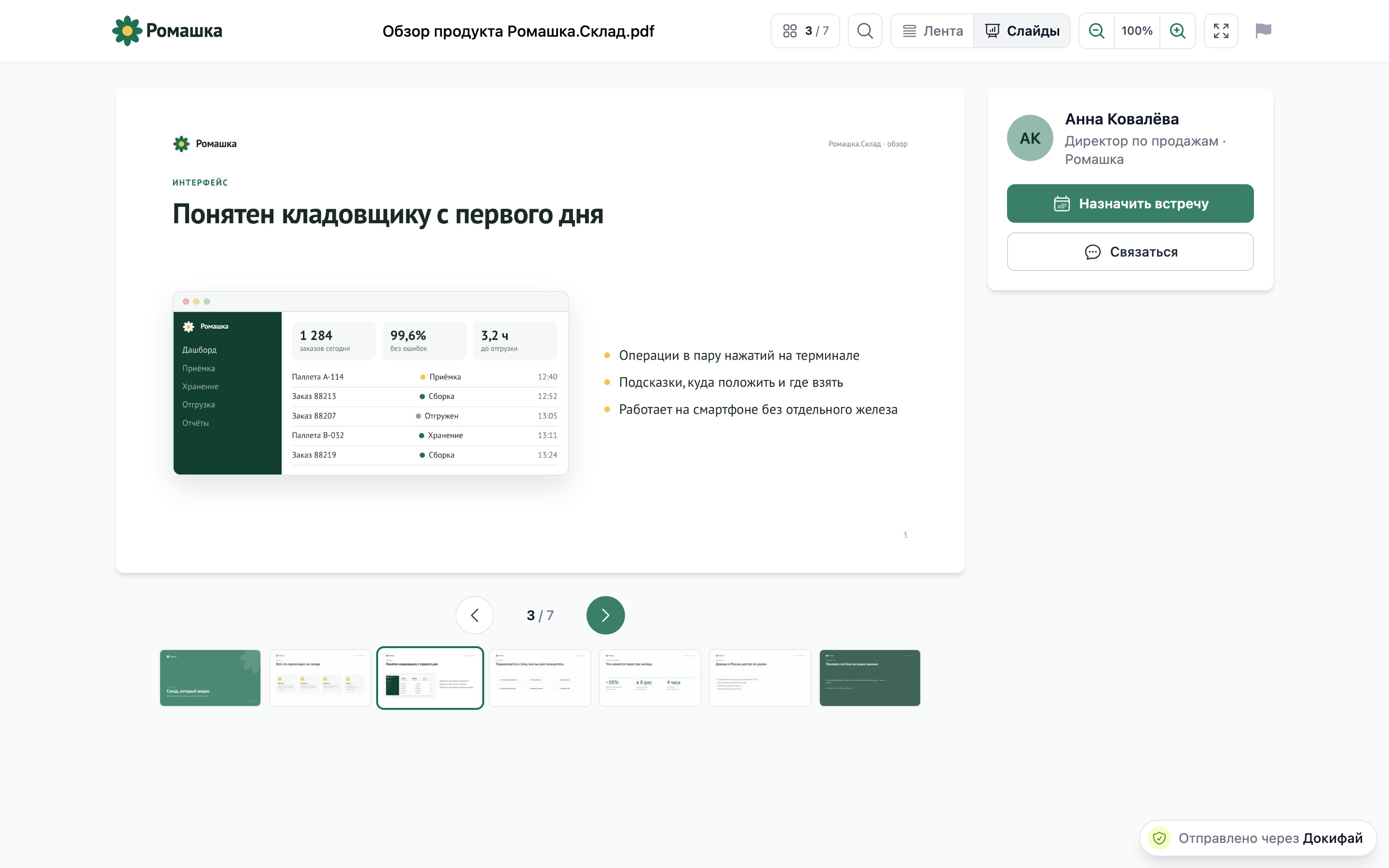This screenshot has height=868, width=1389.
Task: Click the 1 284 заказов сегодня card
Action: 333,341
